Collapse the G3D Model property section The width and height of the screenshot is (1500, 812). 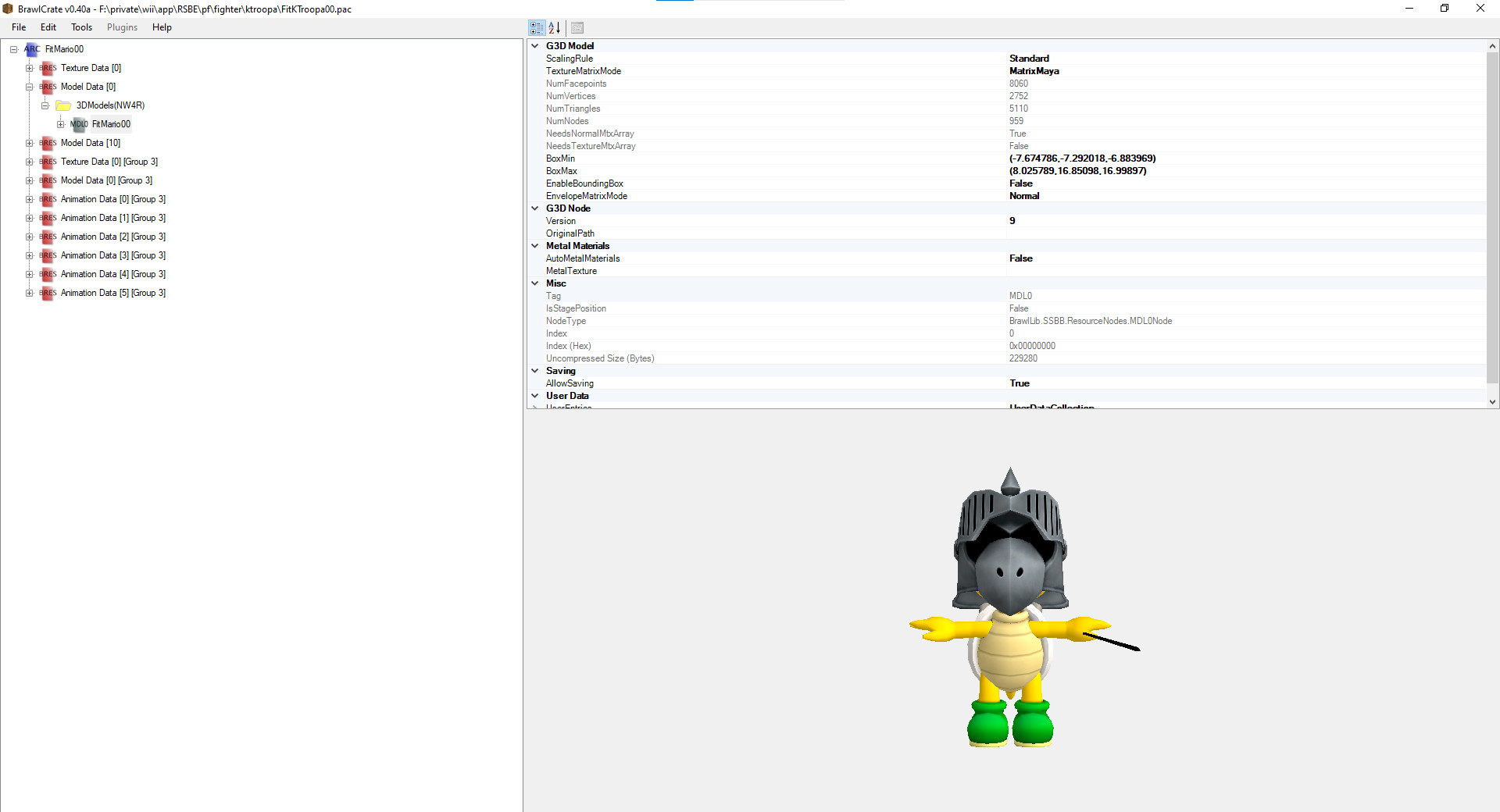tap(535, 45)
